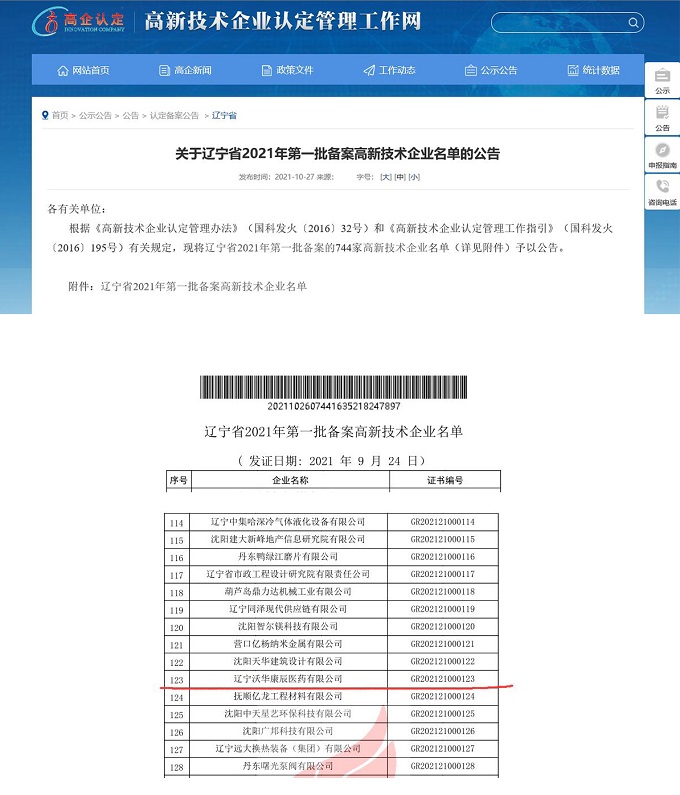Select row 沈阳智尔镁科技有限公司
This screenshot has height=795, width=680.
(x=332, y=627)
